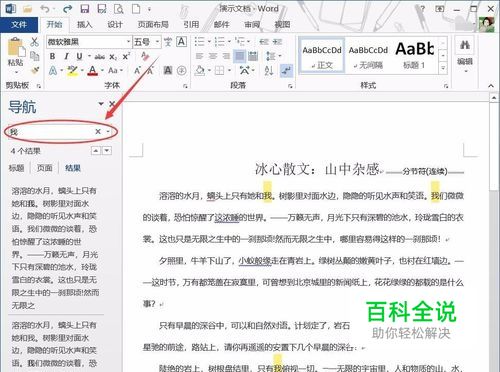Select the 无间隔 style
This screenshot has width=500, height=372.
point(368,56)
